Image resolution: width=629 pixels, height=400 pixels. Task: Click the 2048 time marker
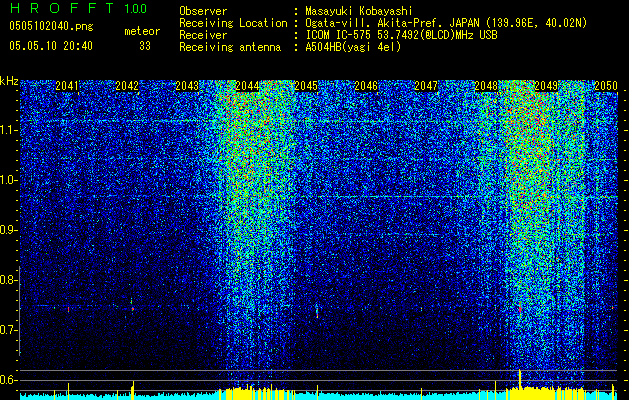coord(486,86)
